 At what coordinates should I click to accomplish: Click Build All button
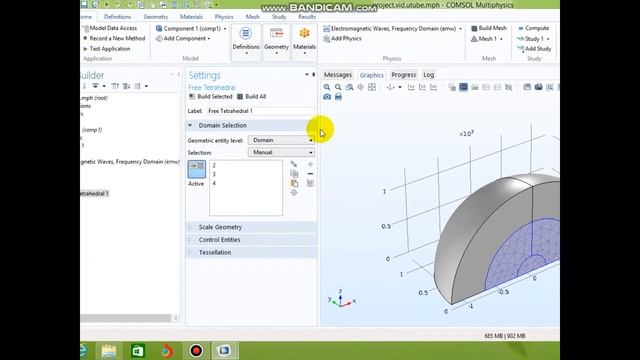251,97
